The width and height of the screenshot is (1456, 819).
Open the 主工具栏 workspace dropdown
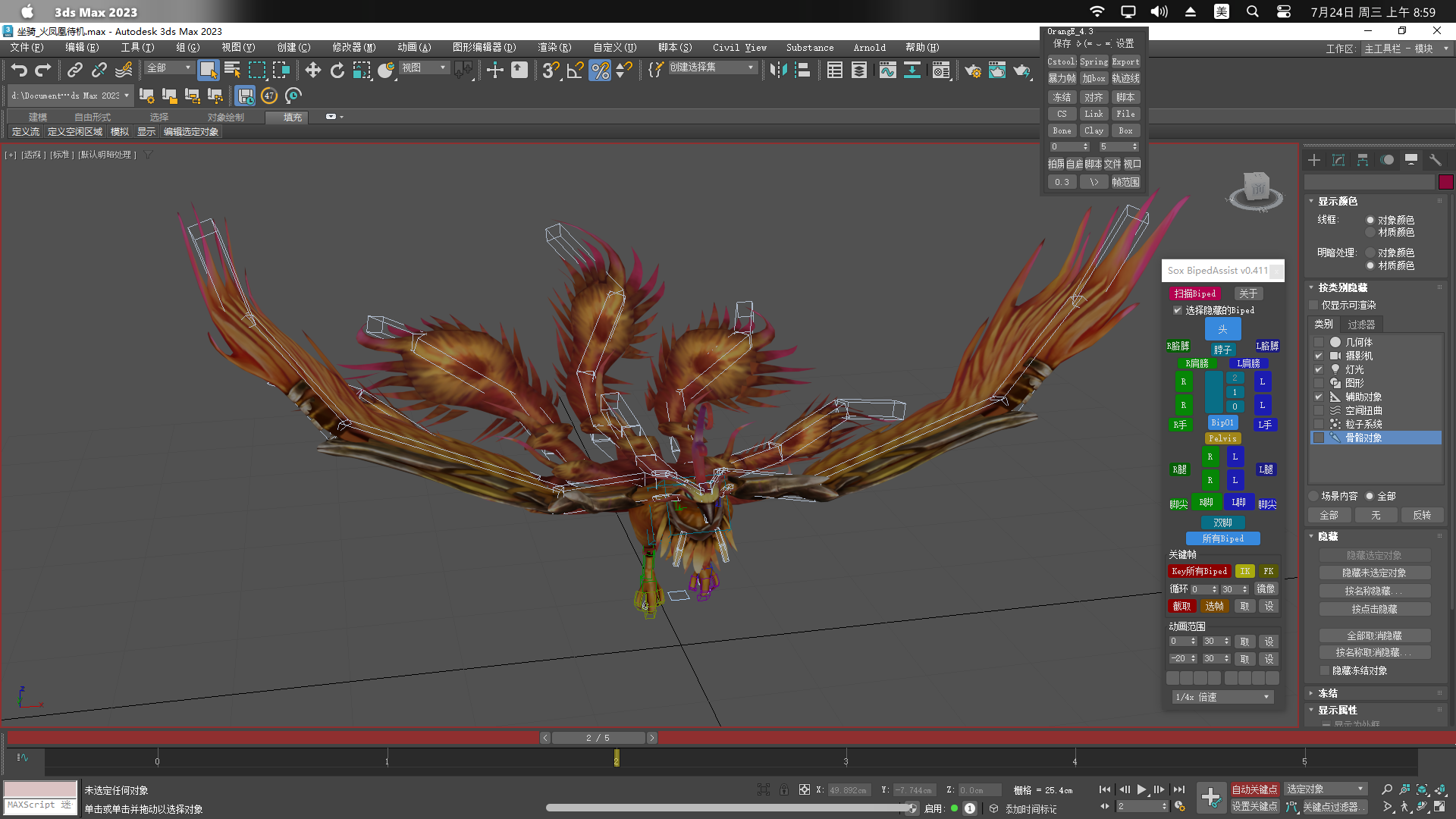click(x=1407, y=49)
